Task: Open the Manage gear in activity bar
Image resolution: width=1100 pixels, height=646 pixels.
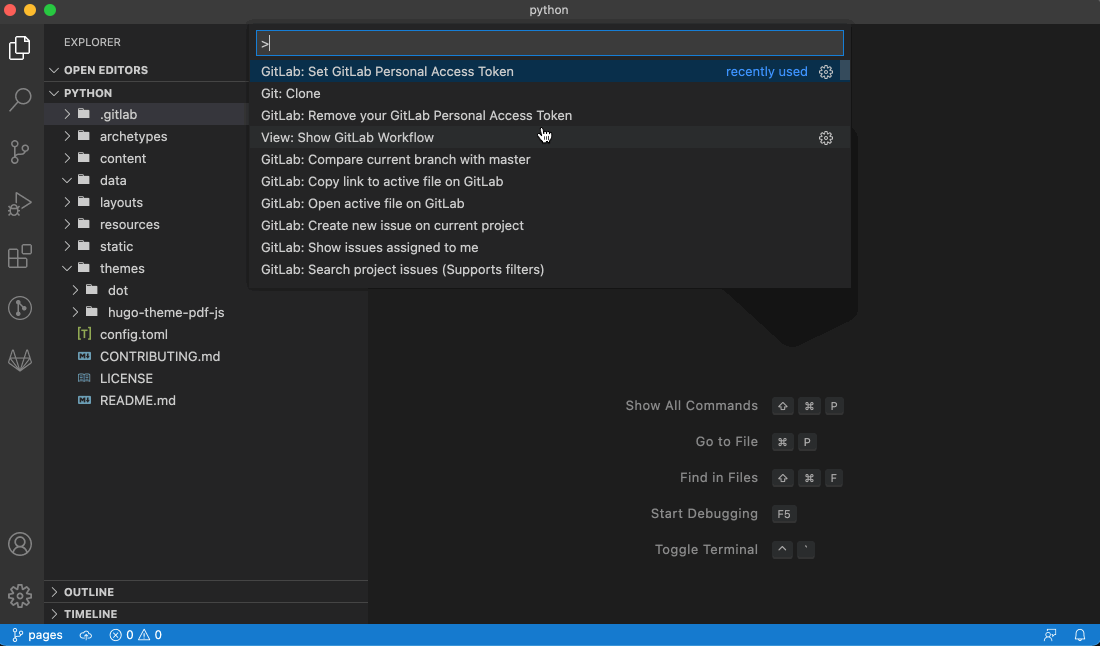Action: tap(20, 595)
